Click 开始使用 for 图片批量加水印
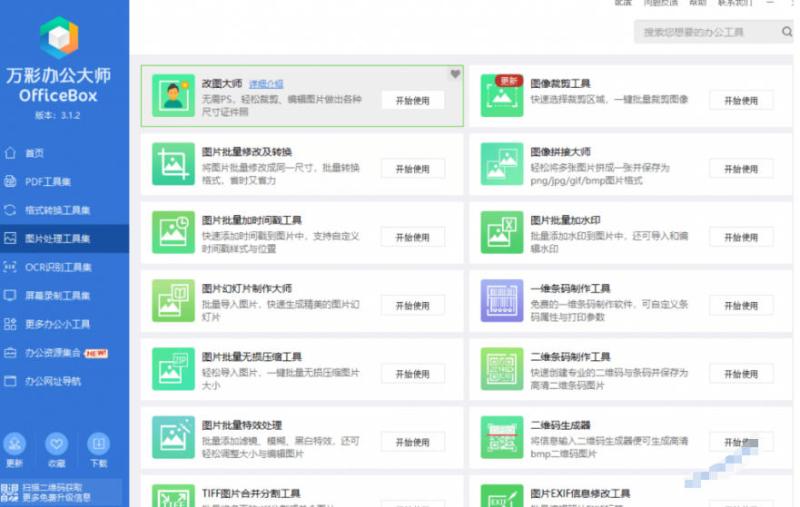The width and height of the screenshot is (800, 507). click(x=741, y=237)
